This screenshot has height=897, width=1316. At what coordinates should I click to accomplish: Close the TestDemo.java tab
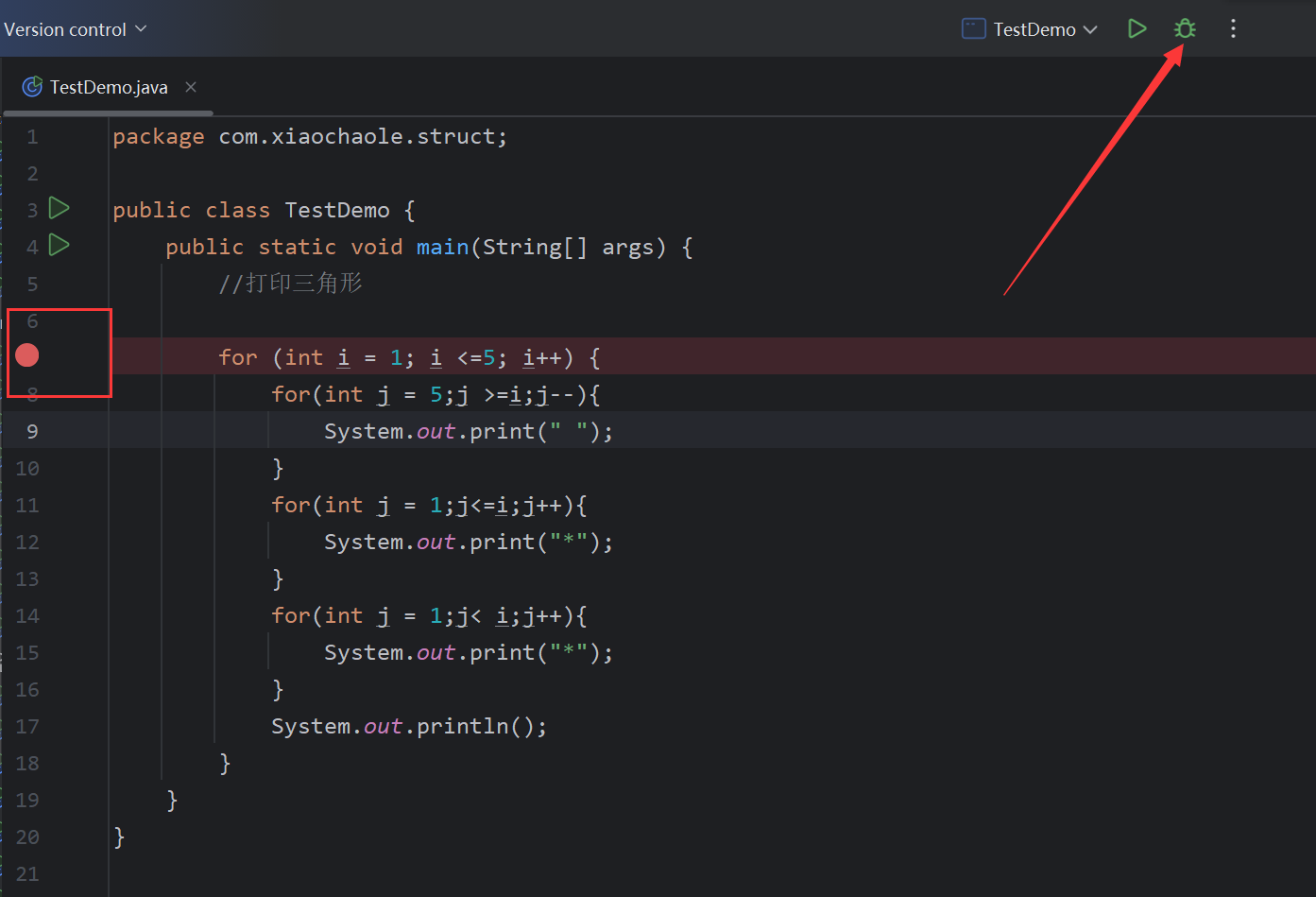(x=191, y=87)
